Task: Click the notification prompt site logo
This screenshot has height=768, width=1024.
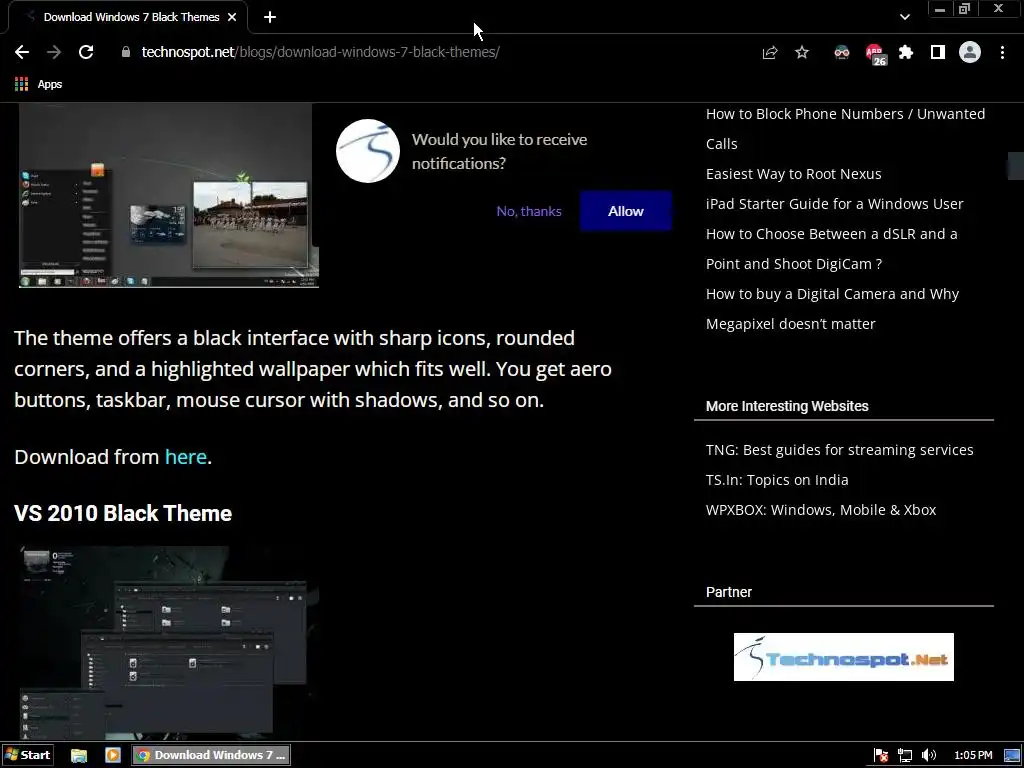Action: [x=368, y=151]
